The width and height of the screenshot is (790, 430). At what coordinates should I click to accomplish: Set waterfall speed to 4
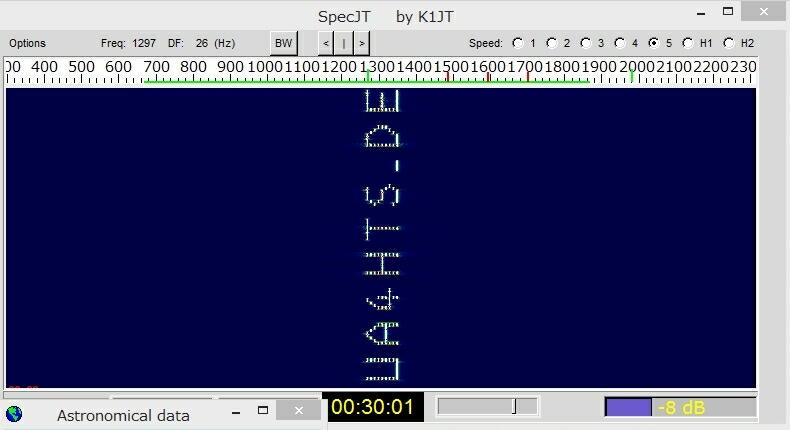(x=620, y=43)
